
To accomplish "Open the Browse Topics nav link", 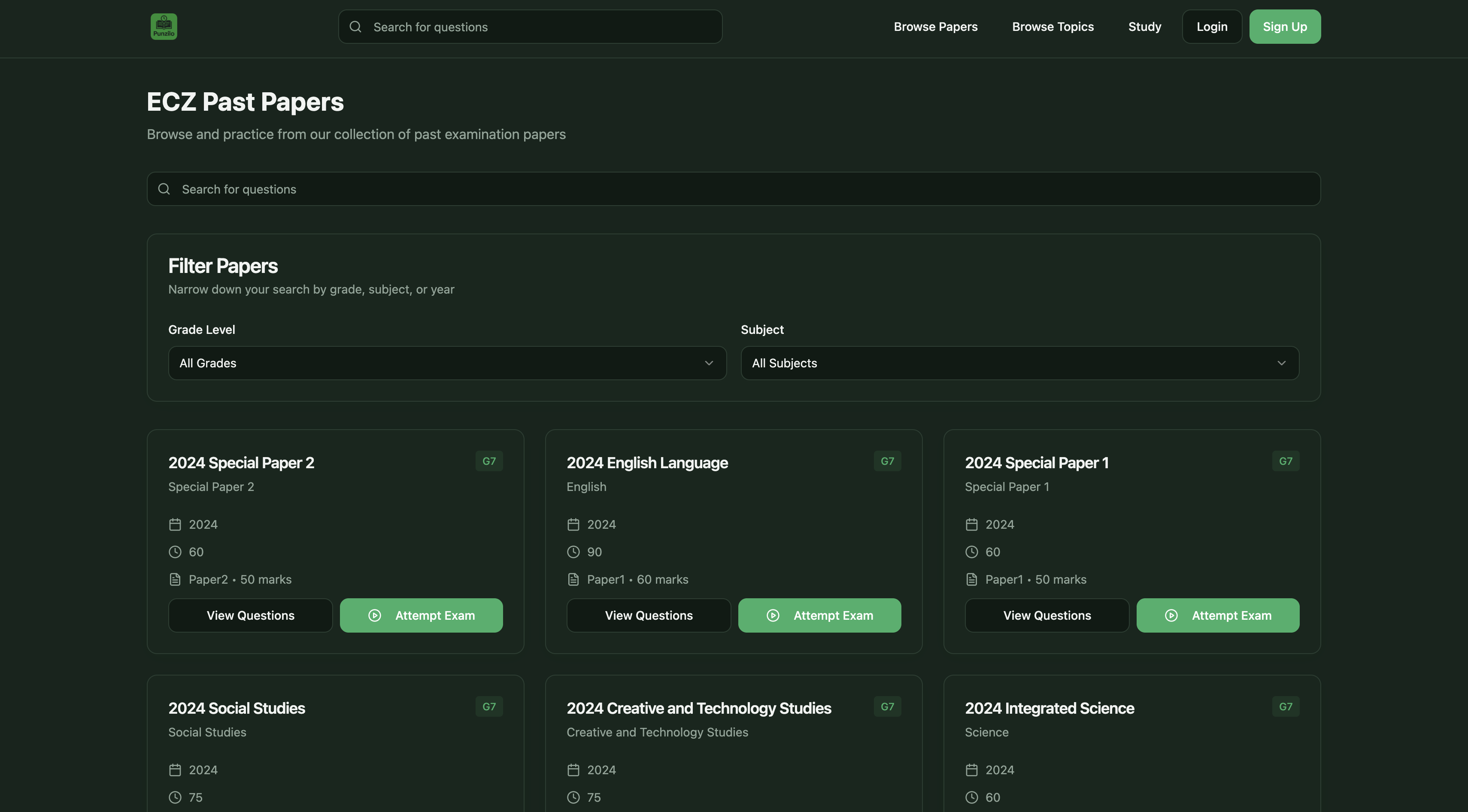I will pos(1052,27).
